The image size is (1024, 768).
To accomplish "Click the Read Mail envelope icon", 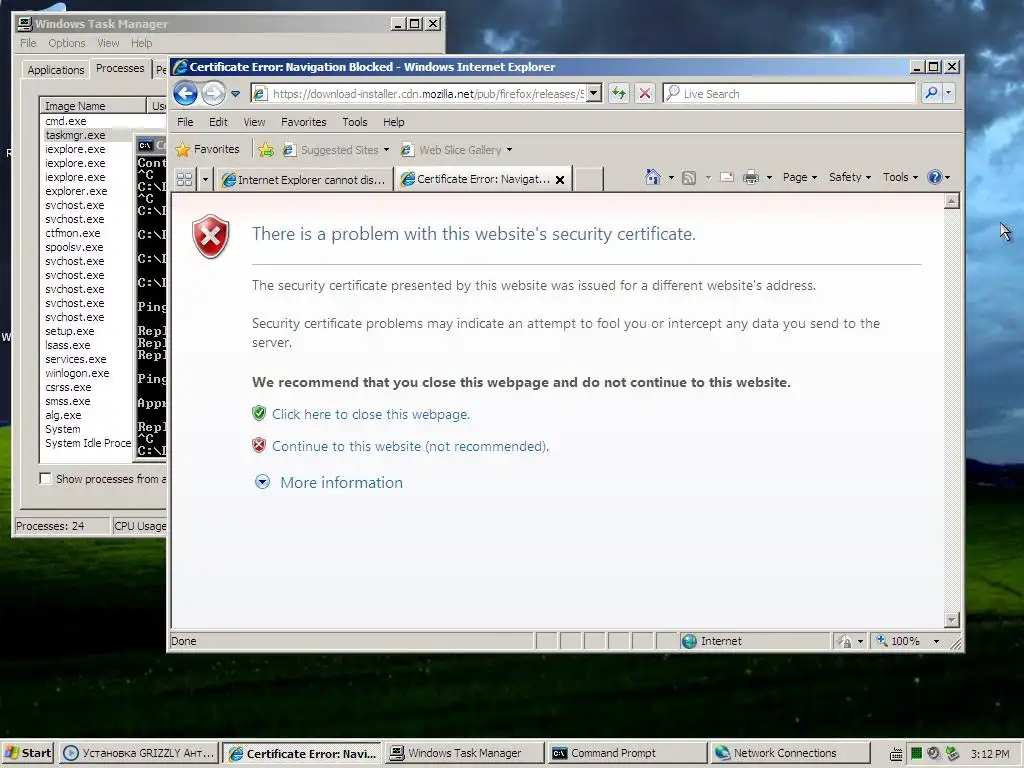I will (727, 177).
